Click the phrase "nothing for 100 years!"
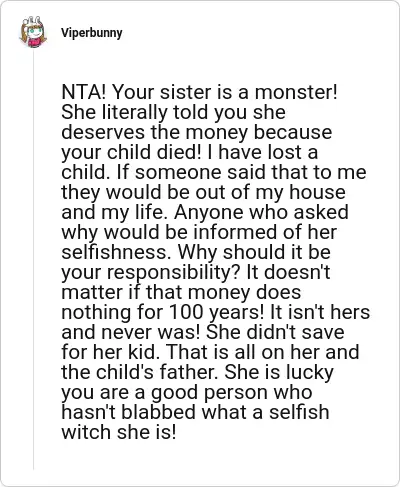Screen dimensions: 400x487 163,312
